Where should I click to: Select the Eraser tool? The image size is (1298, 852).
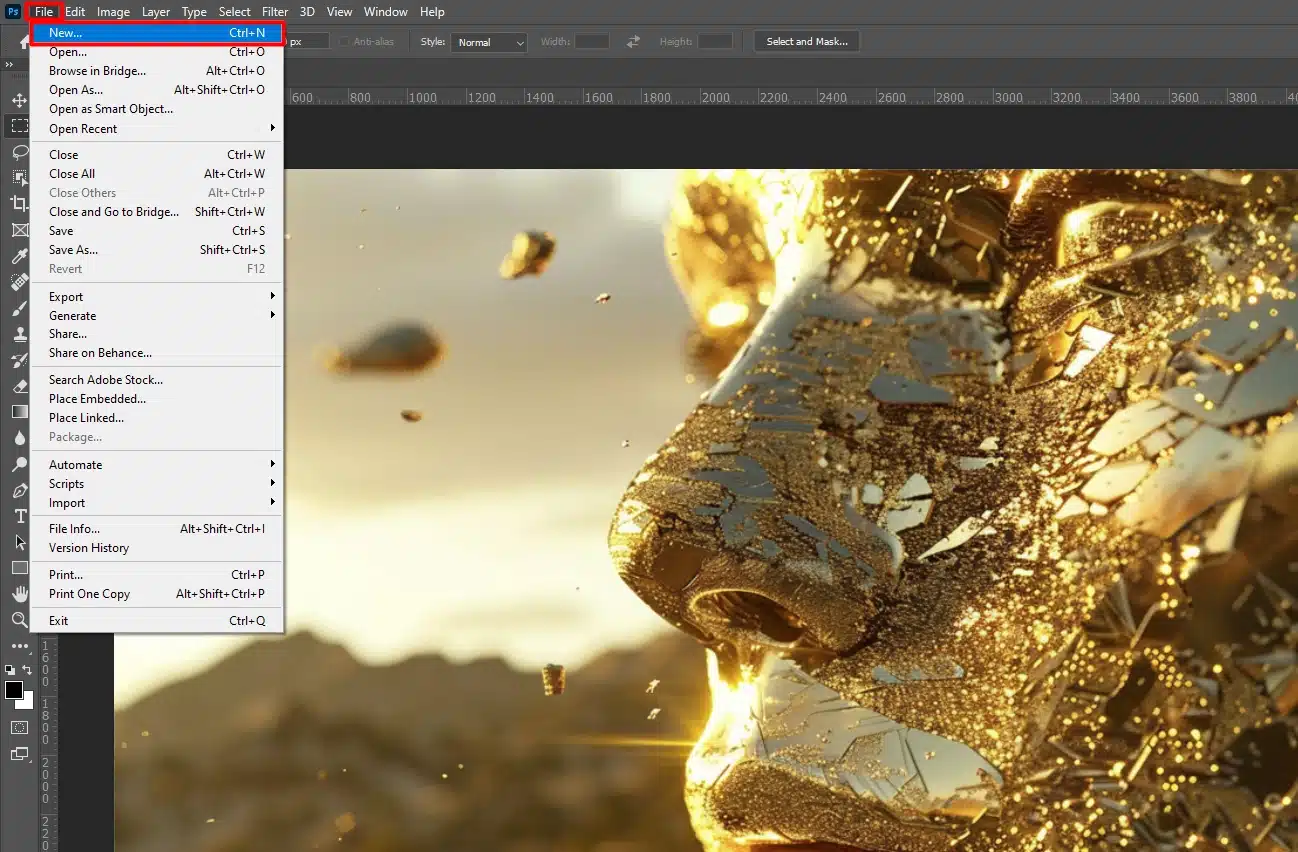click(19, 386)
